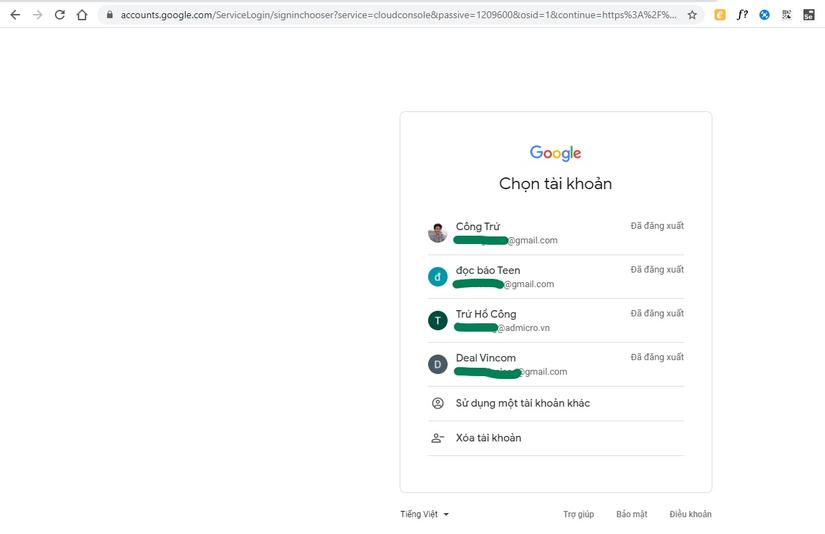Click the QR code extension icon
Viewport: 825px width, 534px height.
coord(787,15)
